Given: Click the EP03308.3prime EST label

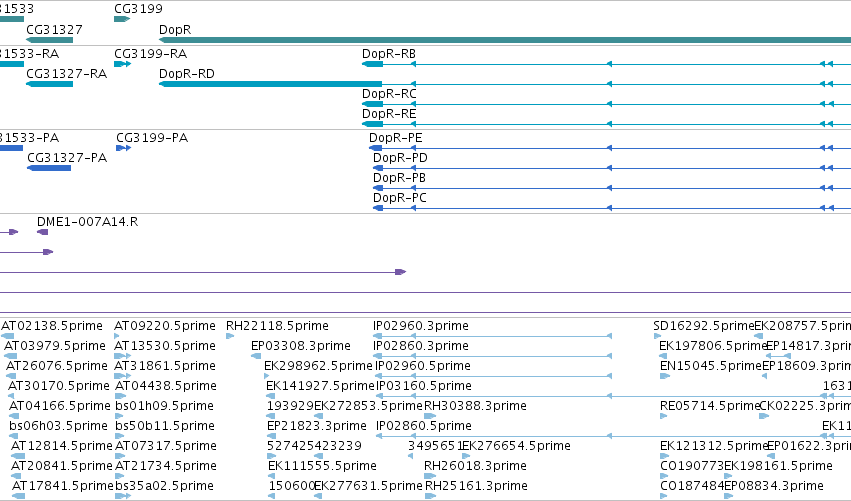Looking at the screenshot, I should click(x=301, y=346).
